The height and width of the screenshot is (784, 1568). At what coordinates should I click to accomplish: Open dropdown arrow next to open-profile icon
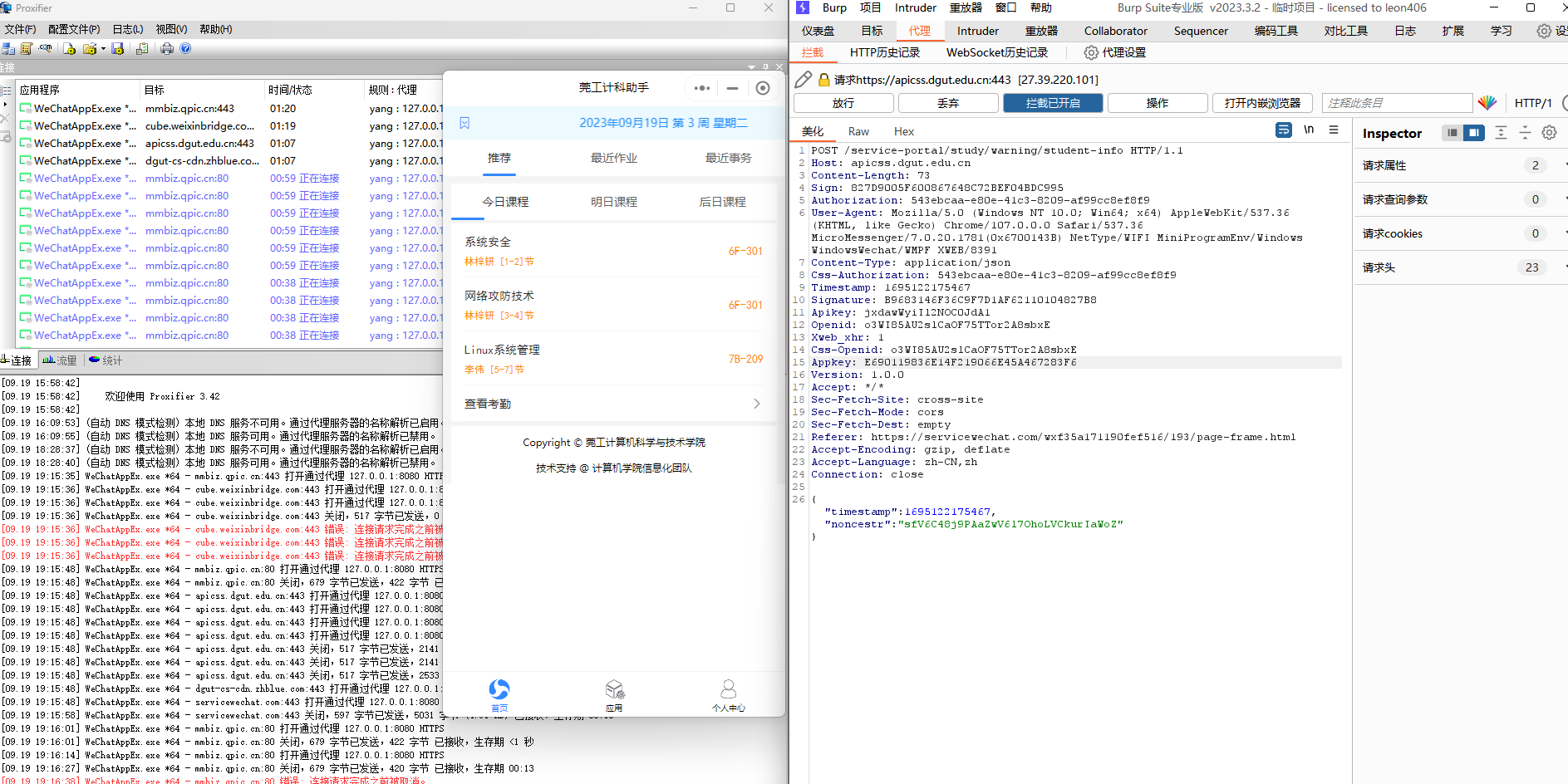click(103, 49)
